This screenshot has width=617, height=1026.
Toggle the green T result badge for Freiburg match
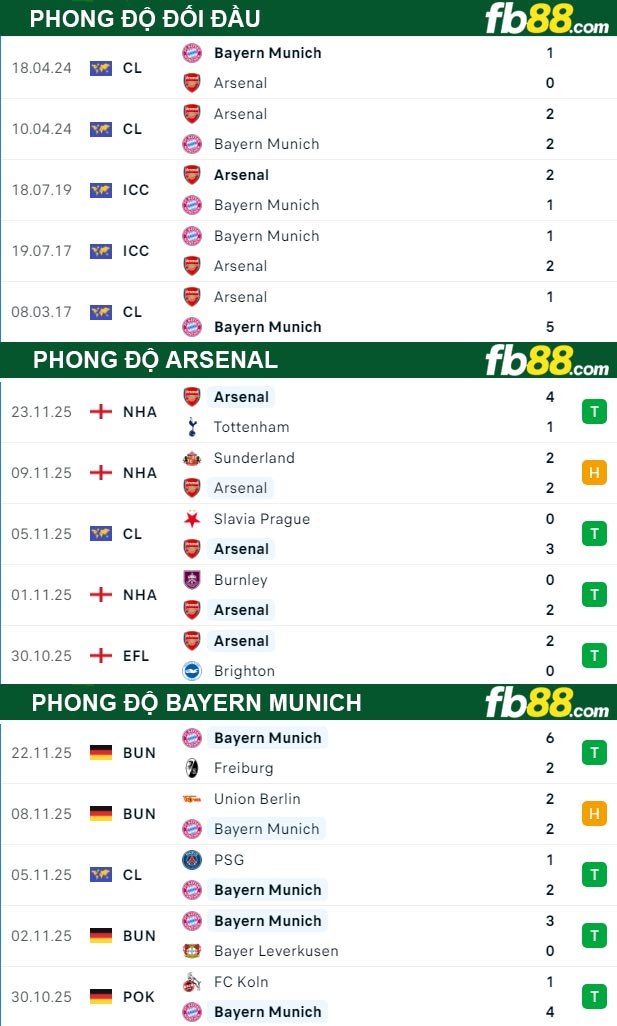coord(594,752)
